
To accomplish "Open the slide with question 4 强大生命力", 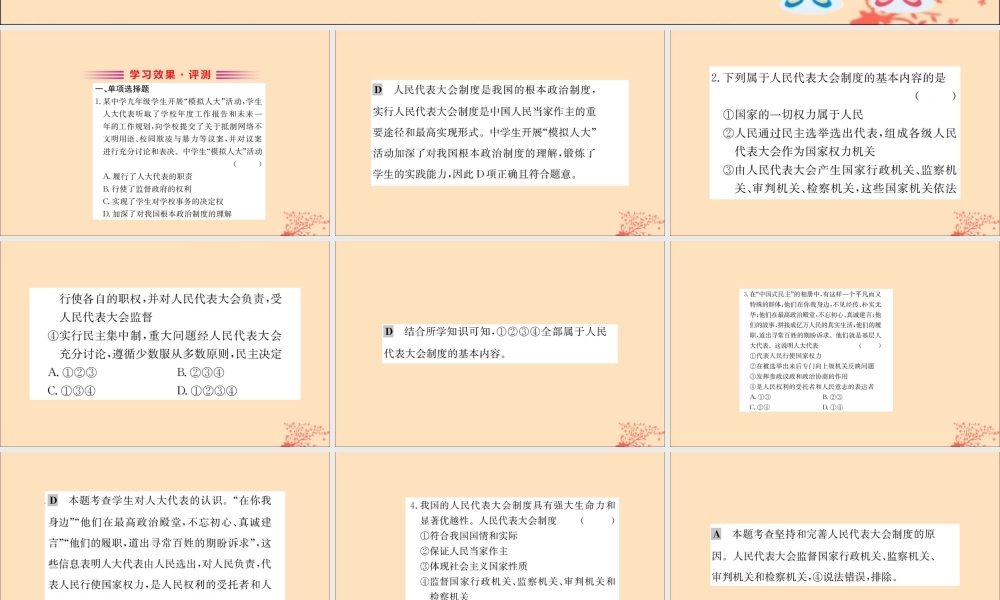I will [500, 526].
